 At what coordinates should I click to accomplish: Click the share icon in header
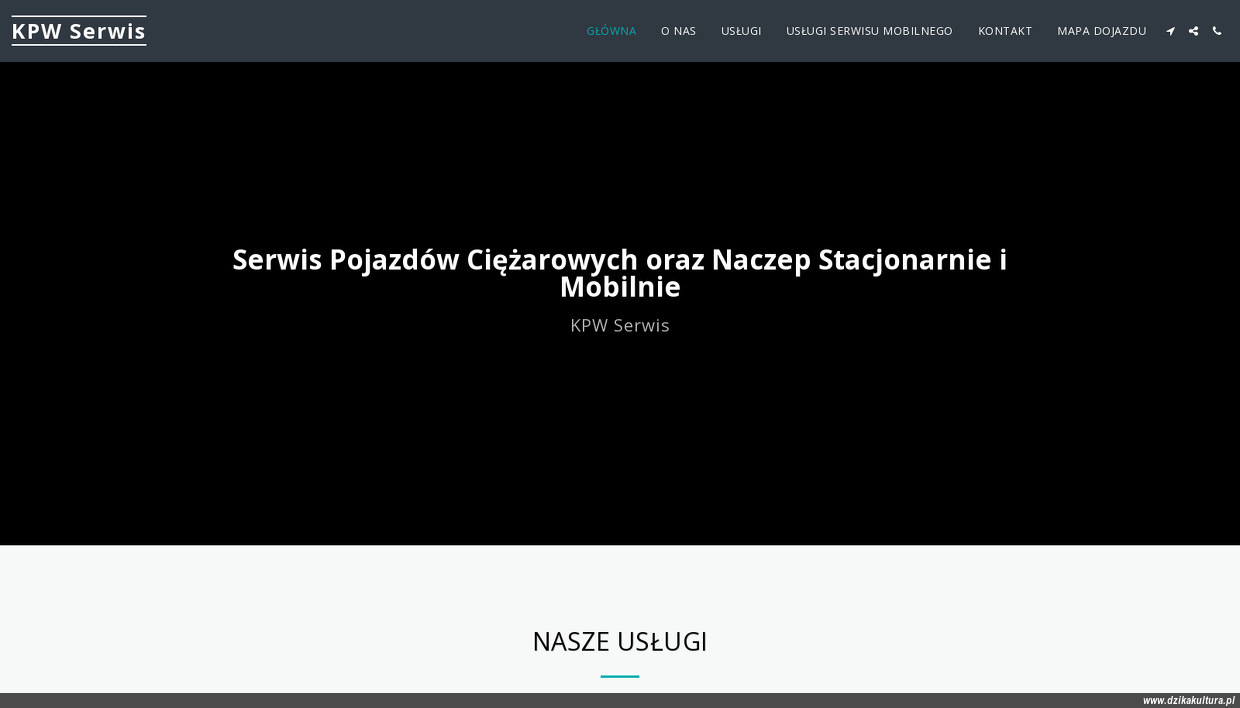[x=1193, y=31]
